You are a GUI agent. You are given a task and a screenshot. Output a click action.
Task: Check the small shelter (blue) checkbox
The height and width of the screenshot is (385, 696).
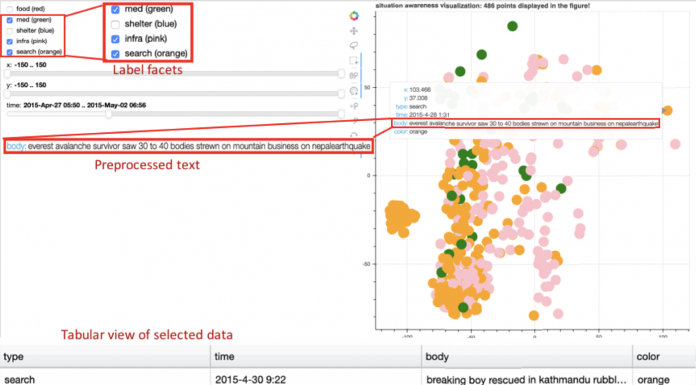[10, 31]
